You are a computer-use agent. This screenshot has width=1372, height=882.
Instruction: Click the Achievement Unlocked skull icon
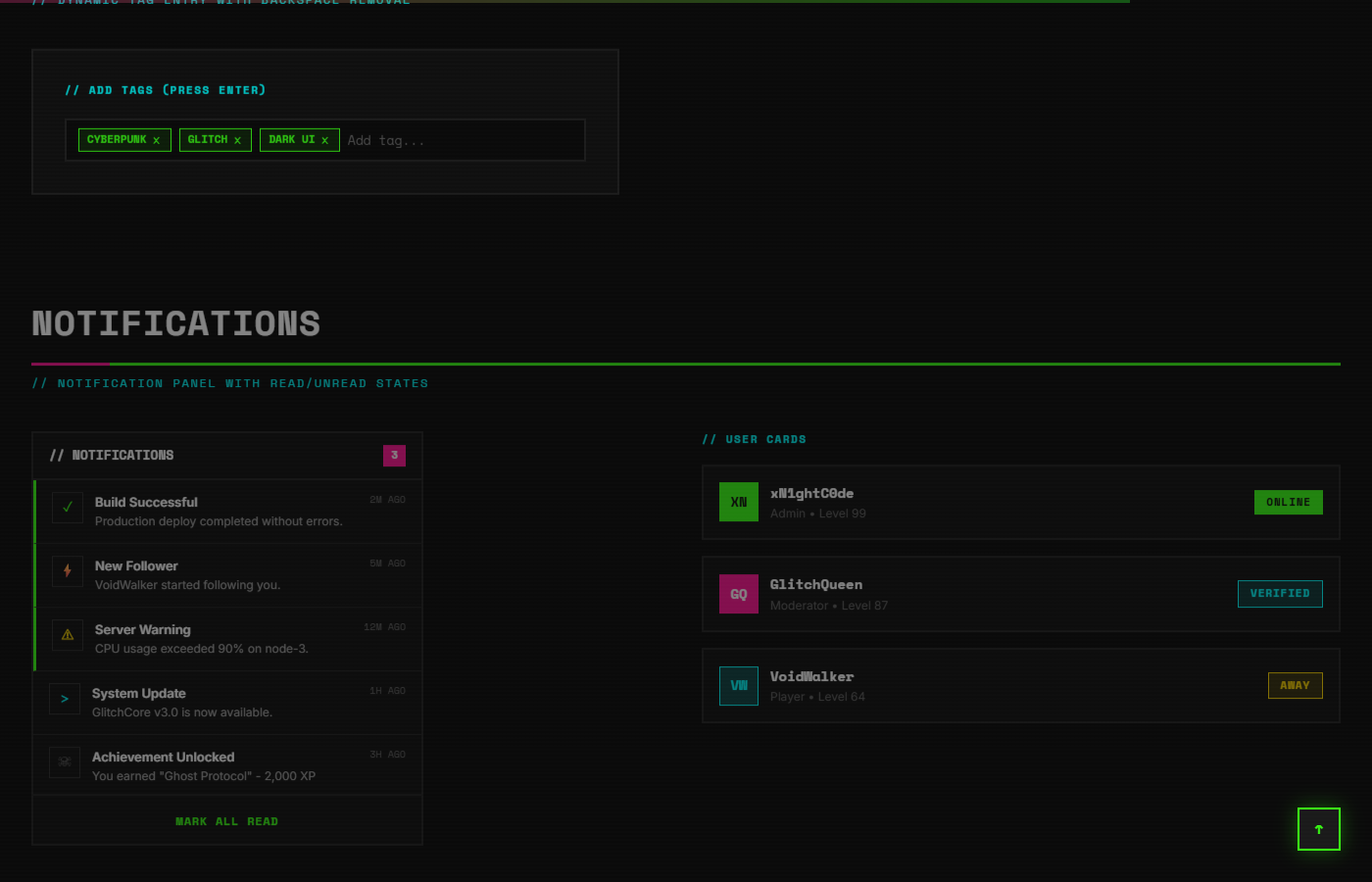(65, 761)
